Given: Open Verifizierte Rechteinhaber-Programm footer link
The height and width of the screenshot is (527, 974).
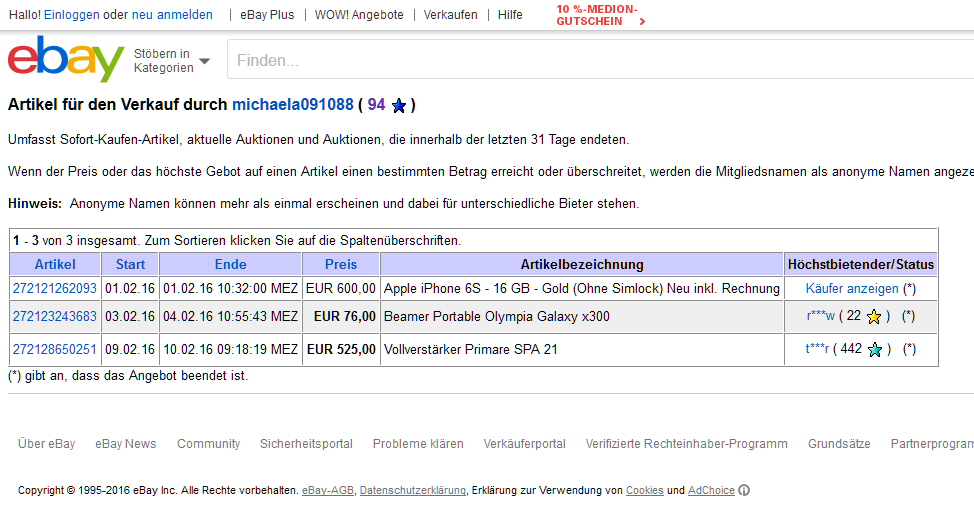Looking at the screenshot, I should 686,444.
